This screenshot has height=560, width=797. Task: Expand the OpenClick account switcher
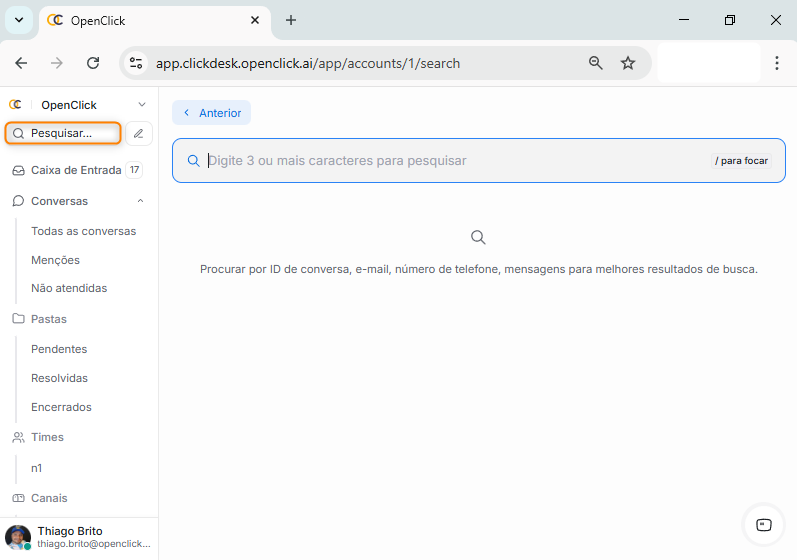(141, 105)
